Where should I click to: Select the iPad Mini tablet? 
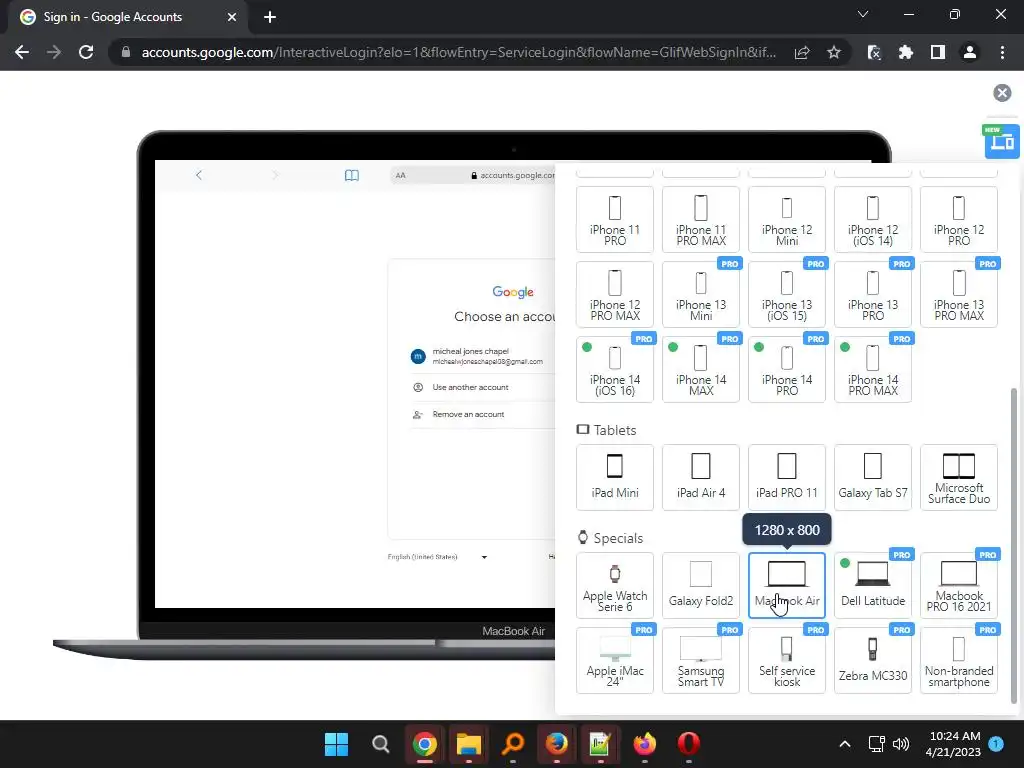point(615,477)
